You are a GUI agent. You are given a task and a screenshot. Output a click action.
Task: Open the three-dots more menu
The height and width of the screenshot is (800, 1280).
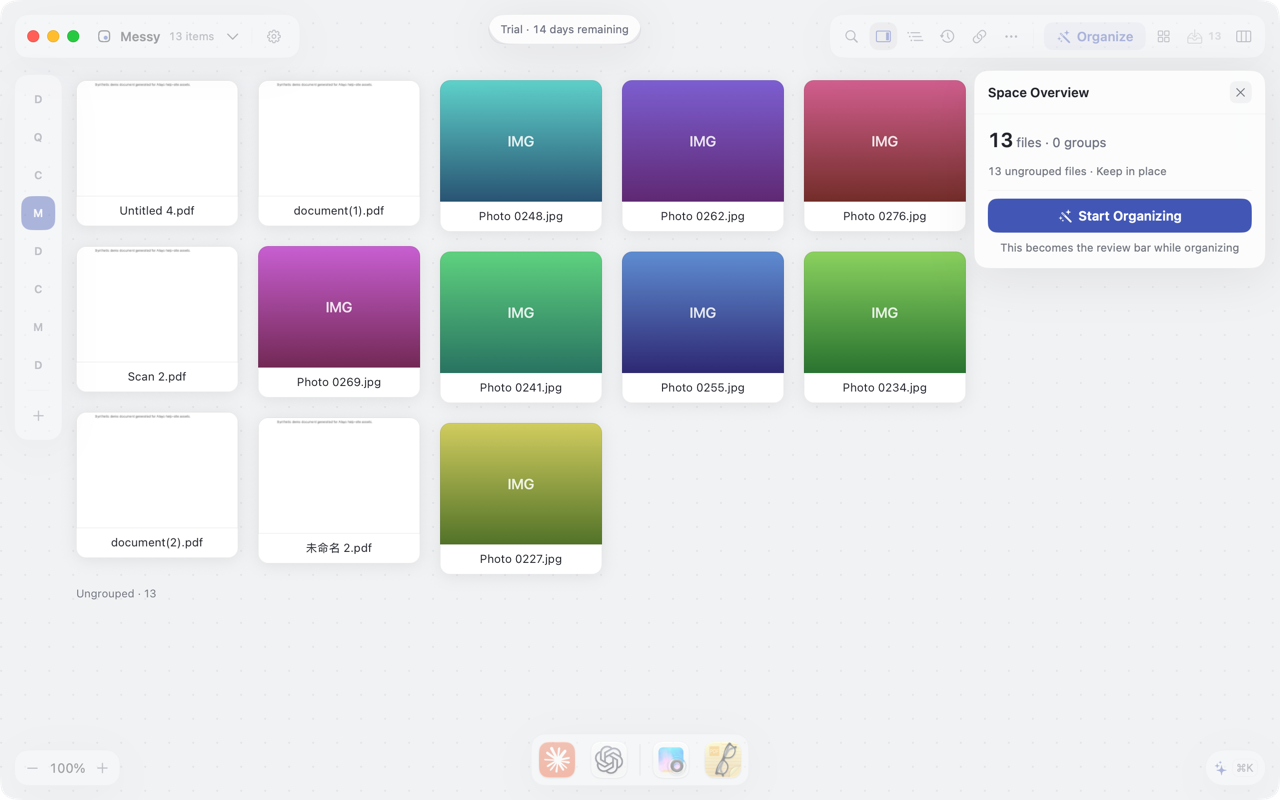coord(1011,37)
